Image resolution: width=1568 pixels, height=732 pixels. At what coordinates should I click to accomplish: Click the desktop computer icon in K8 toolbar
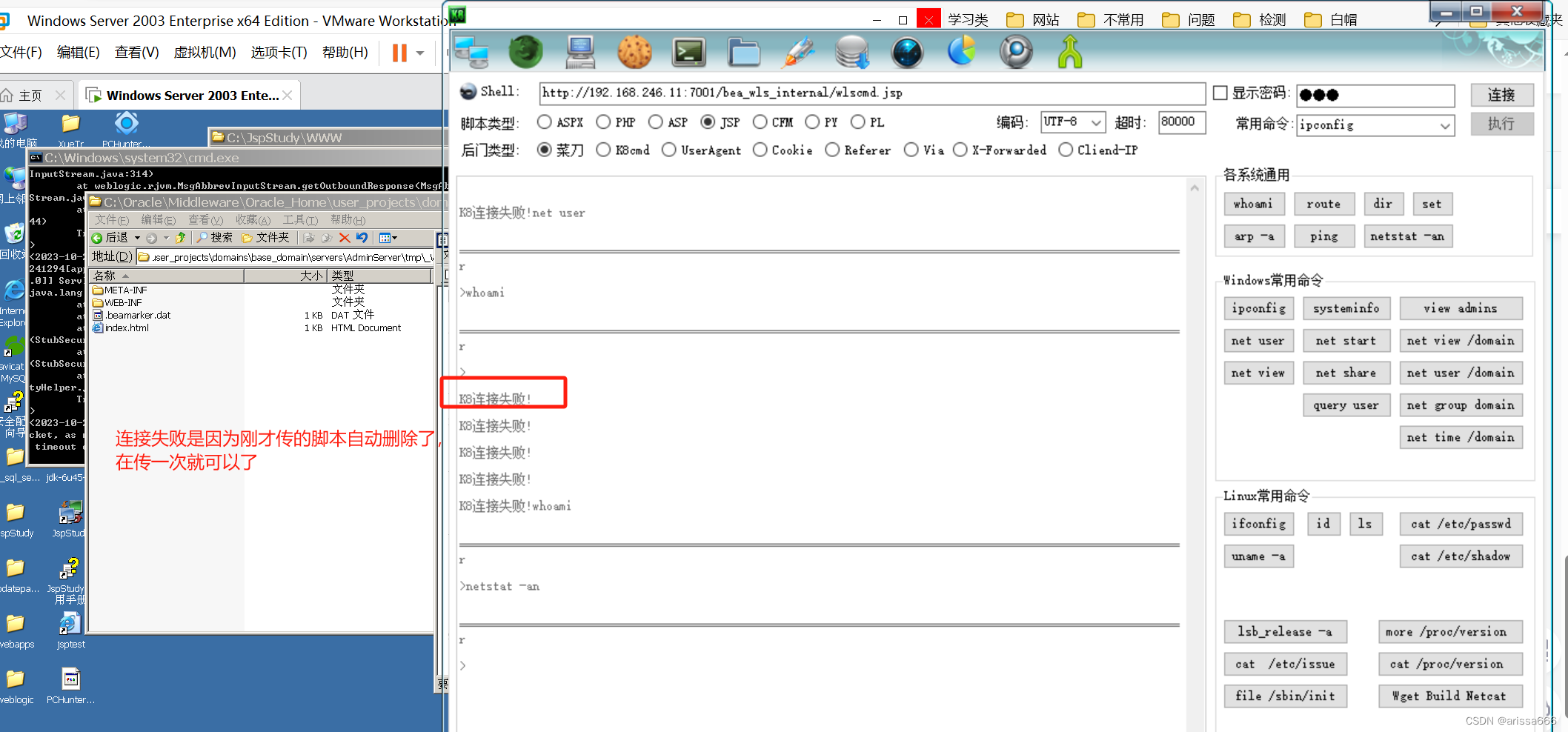pos(580,53)
